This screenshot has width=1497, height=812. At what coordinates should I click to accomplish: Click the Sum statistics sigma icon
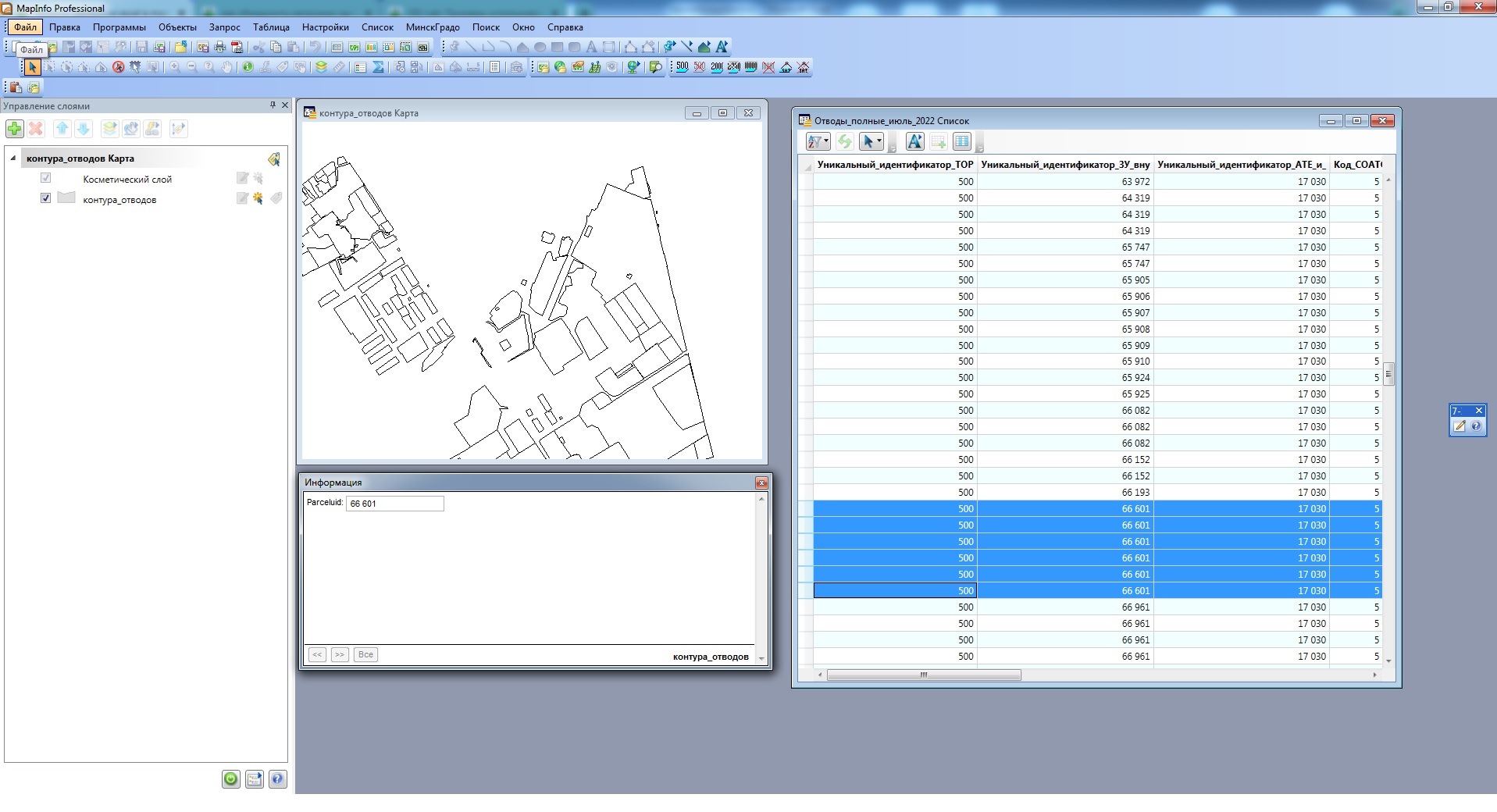pos(378,67)
